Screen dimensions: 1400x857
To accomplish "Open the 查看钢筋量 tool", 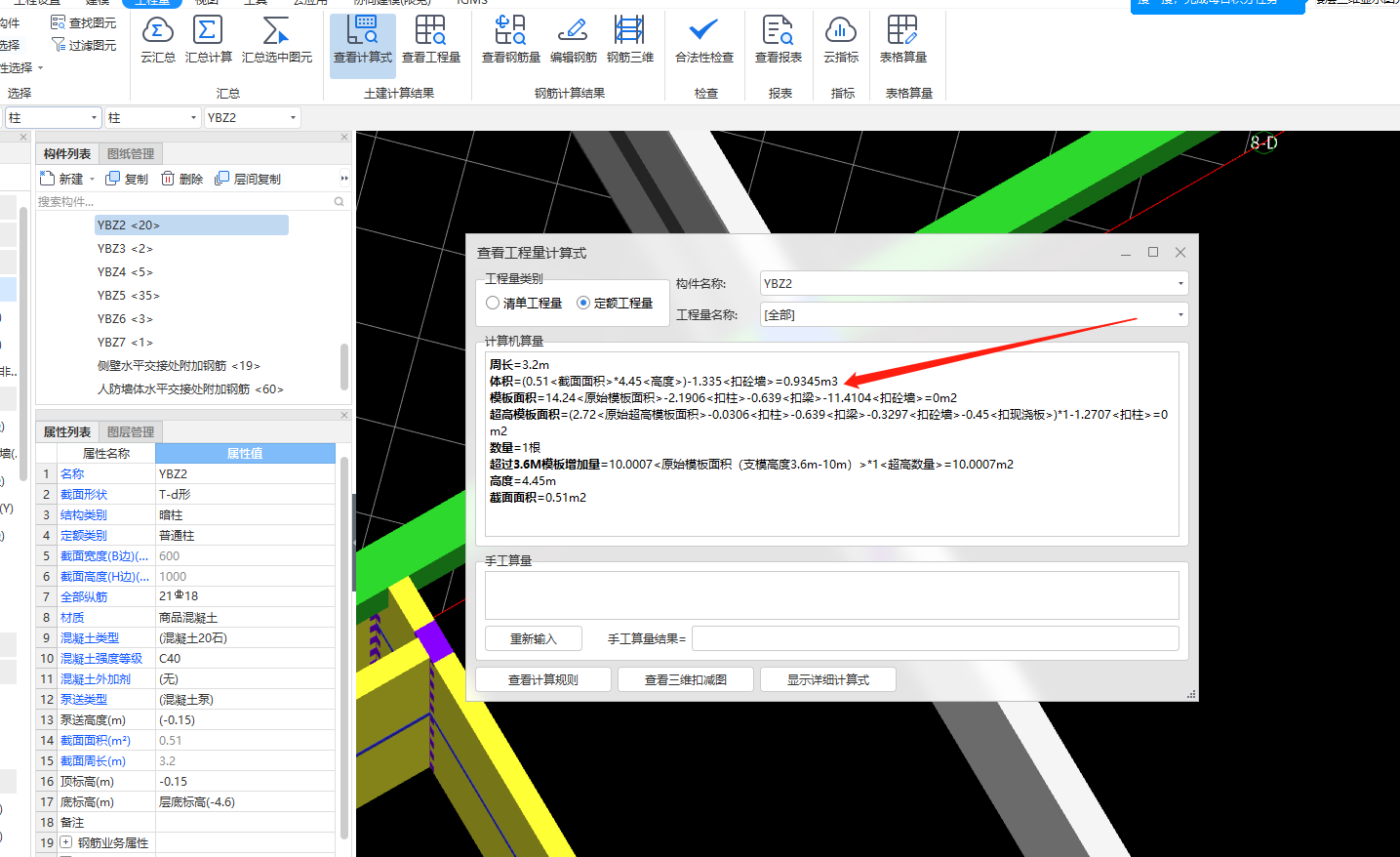I will pos(511,40).
